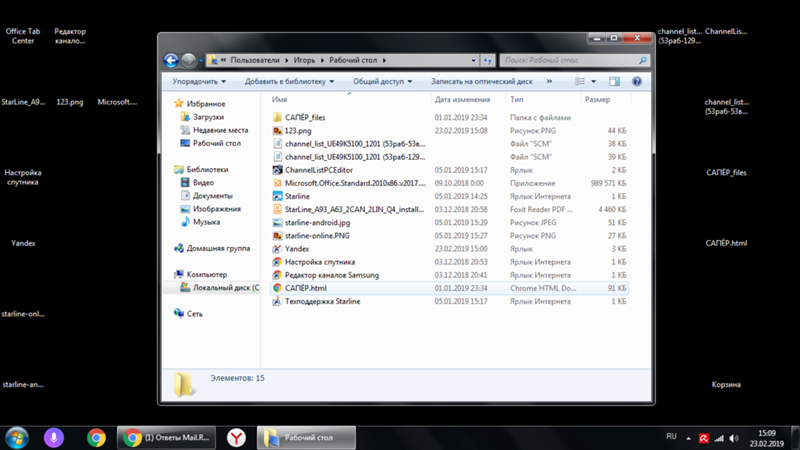Select Рабочий стол in the navigation pane

click(216, 143)
